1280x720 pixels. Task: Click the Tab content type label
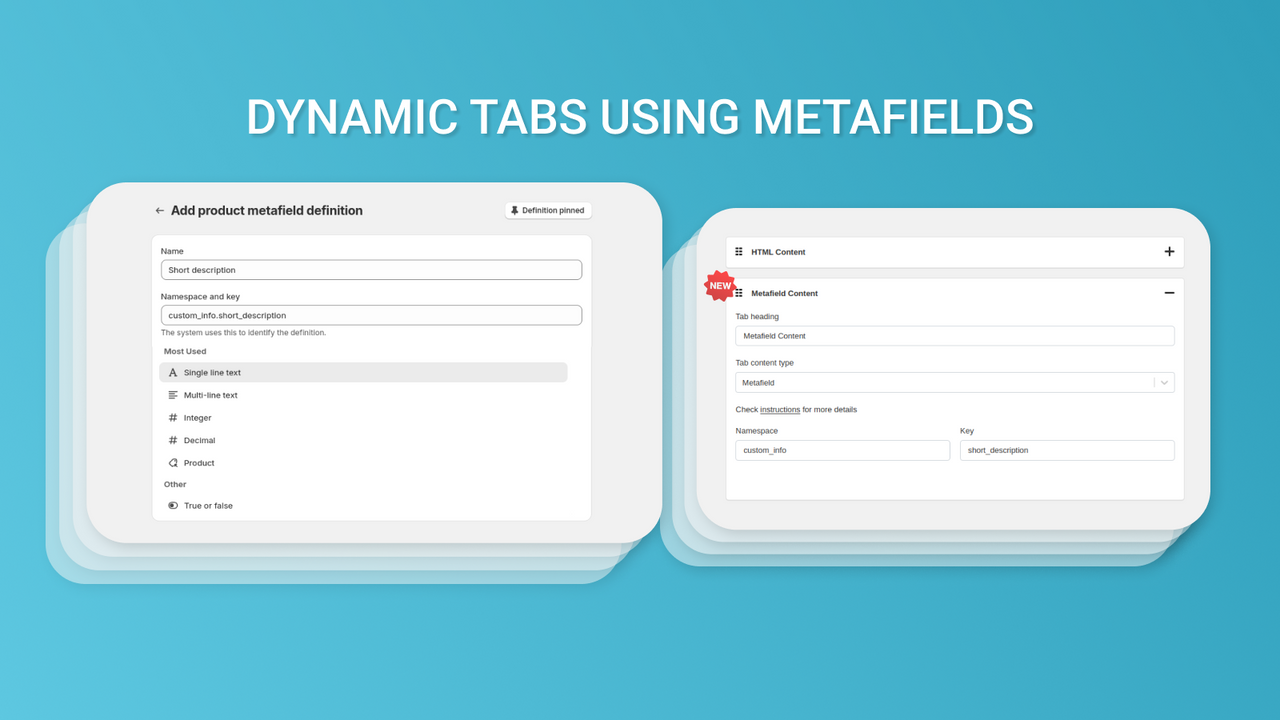pyautogui.click(x=764, y=363)
